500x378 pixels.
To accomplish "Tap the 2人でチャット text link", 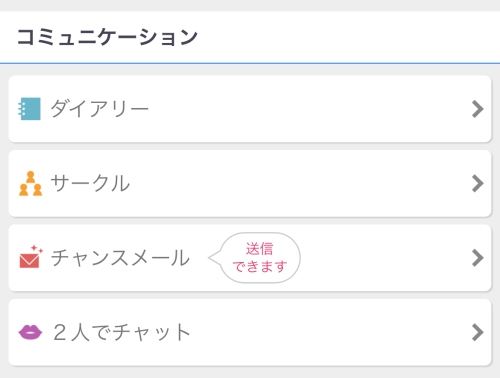I will [x=122, y=332].
